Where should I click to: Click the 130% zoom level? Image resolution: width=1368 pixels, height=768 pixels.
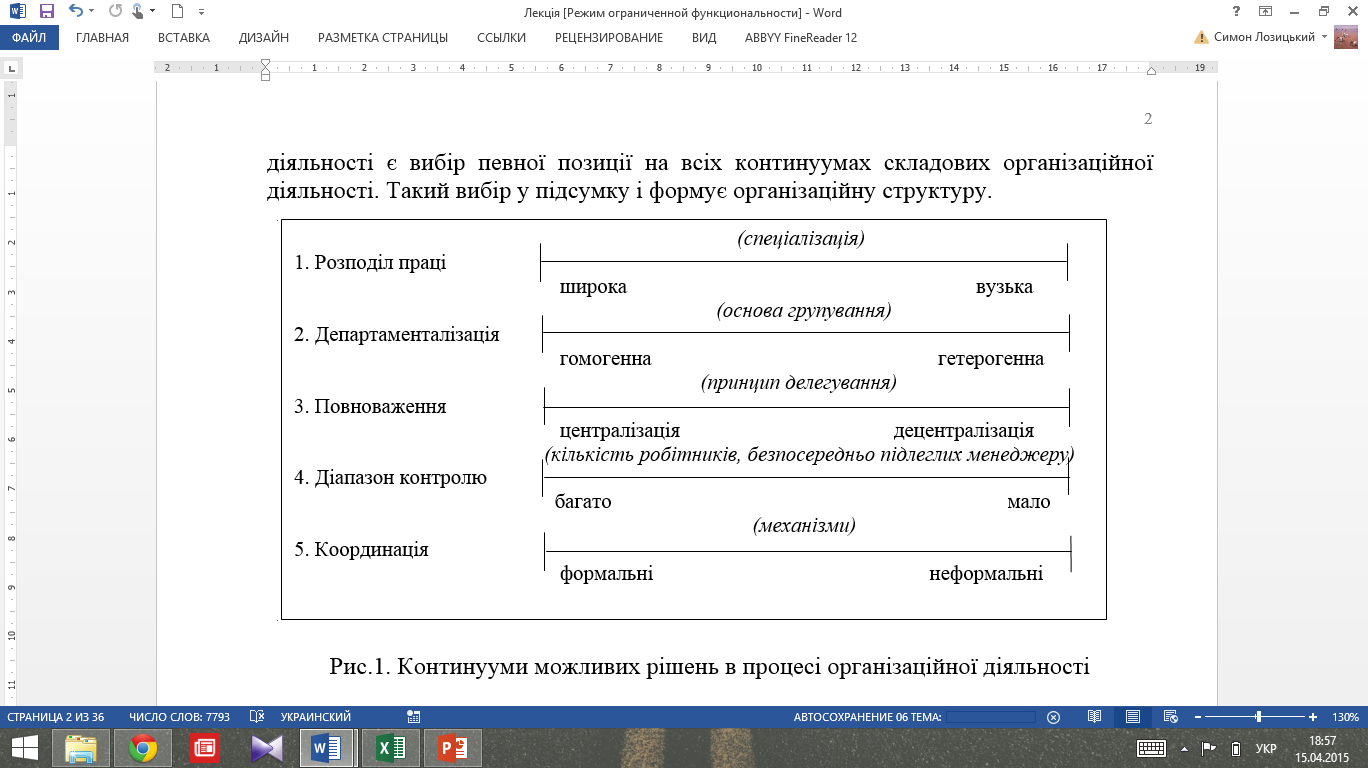tap(1344, 717)
